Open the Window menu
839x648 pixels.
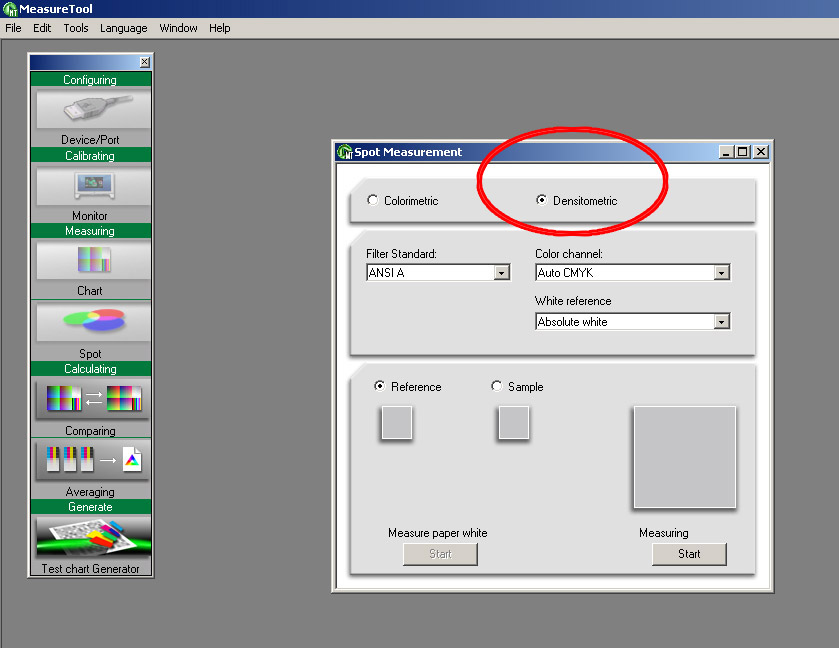(178, 28)
